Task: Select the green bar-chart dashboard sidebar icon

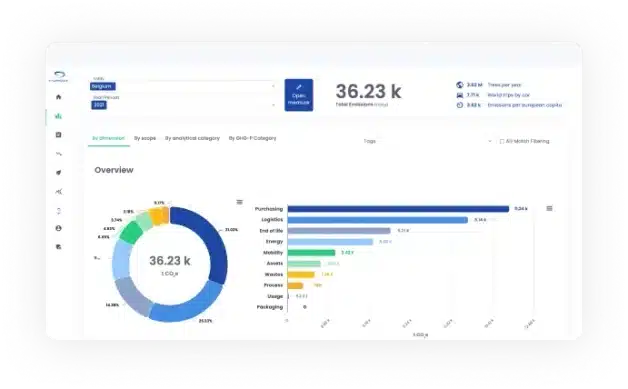Action: [58, 116]
